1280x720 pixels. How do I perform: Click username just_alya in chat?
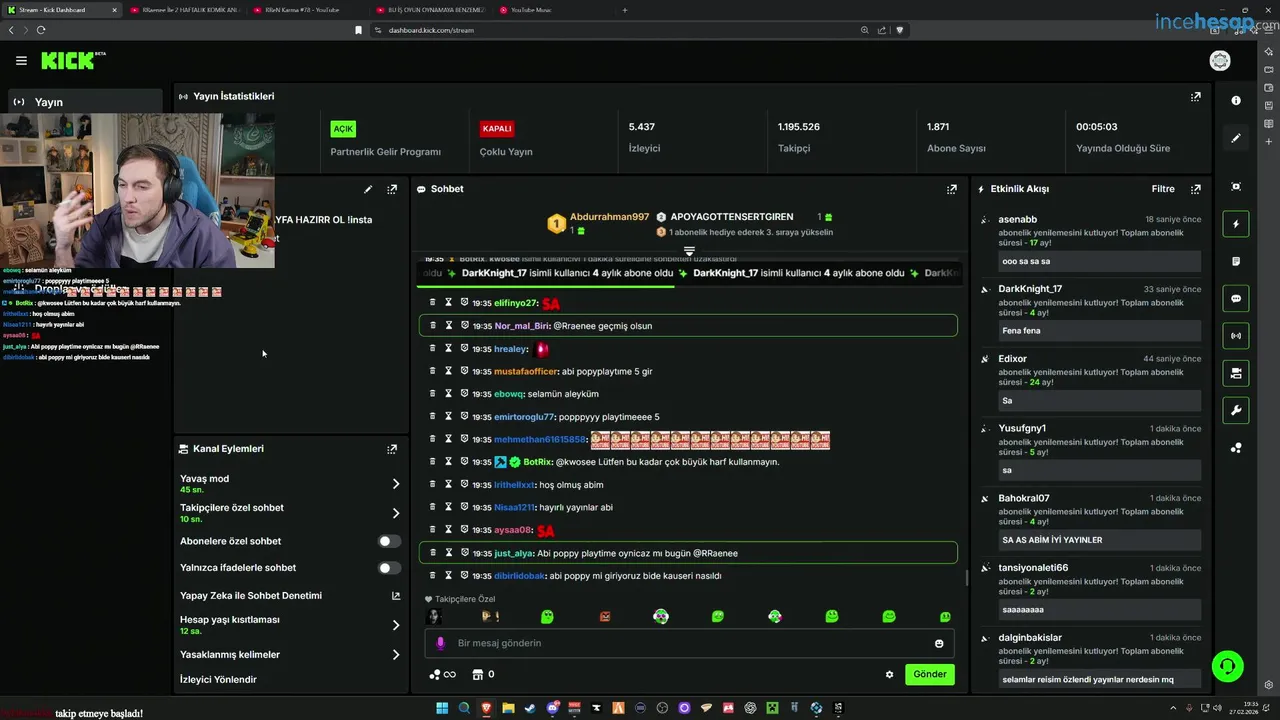pos(514,553)
